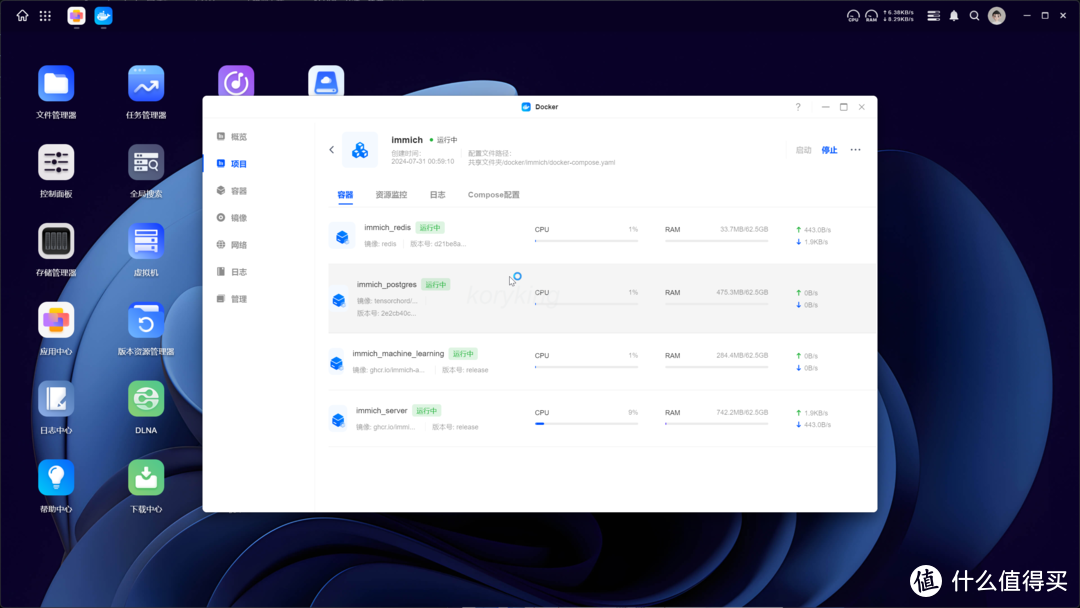1080x608 pixels.
Task: Switch to the 日志 tab
Action: click(437, 195)
